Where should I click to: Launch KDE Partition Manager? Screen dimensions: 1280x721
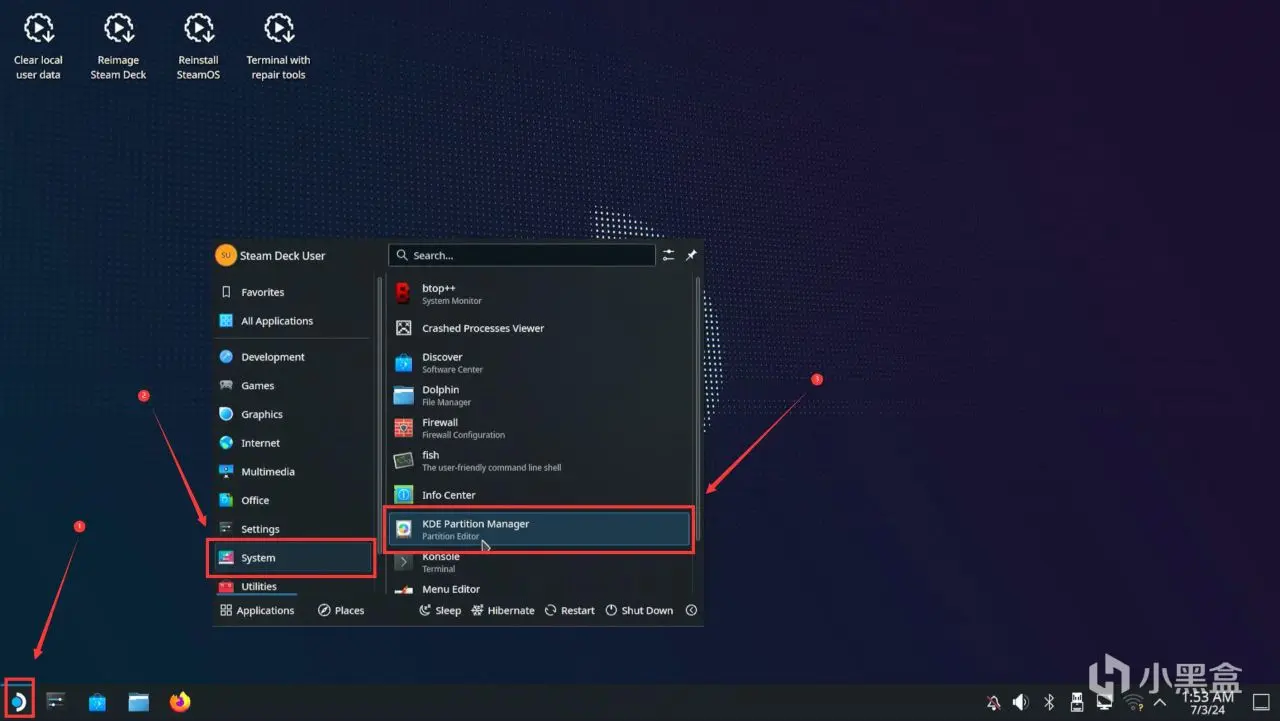pos(540,529)
